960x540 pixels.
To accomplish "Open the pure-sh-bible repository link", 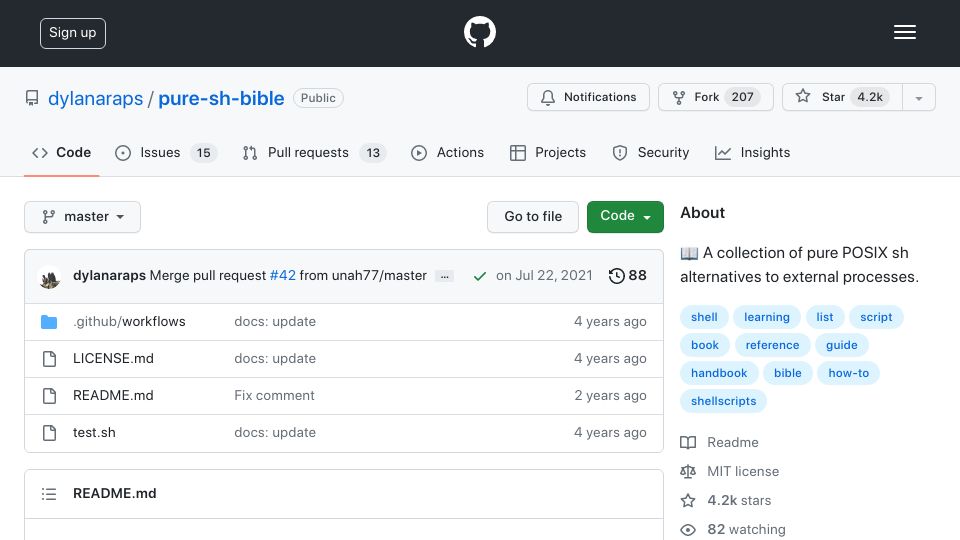I will (x=221, y=98).
